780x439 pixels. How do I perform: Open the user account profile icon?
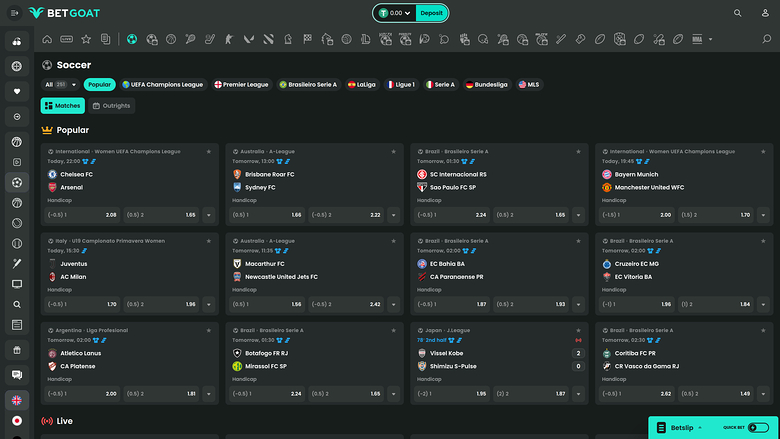pyautogui.click(x=765, y=13)
